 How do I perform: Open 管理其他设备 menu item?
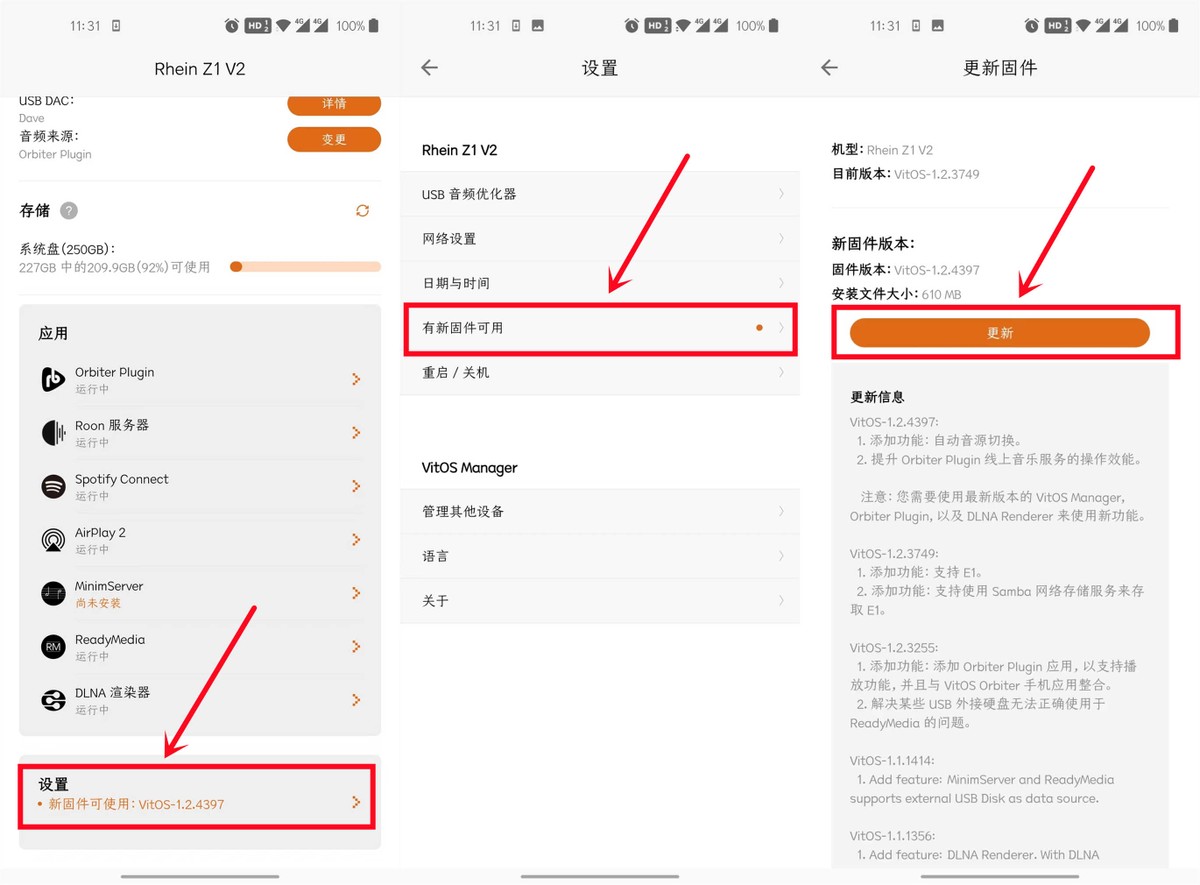coord(600,511)
